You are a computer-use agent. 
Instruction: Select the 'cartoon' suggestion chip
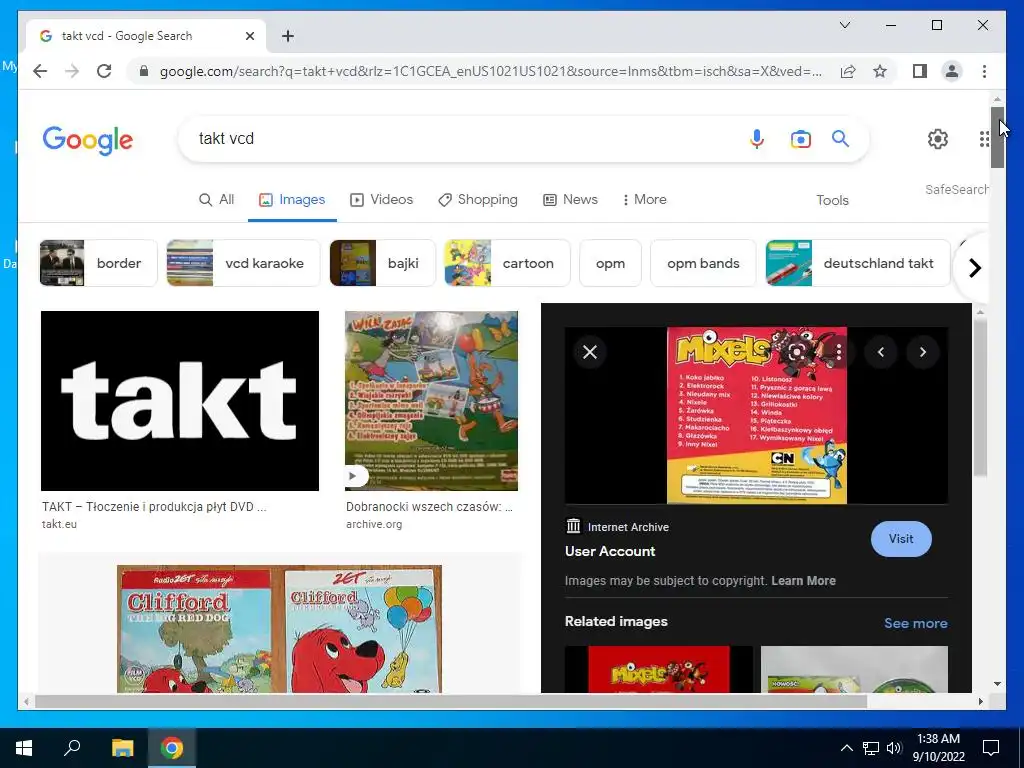pos(507,263)
